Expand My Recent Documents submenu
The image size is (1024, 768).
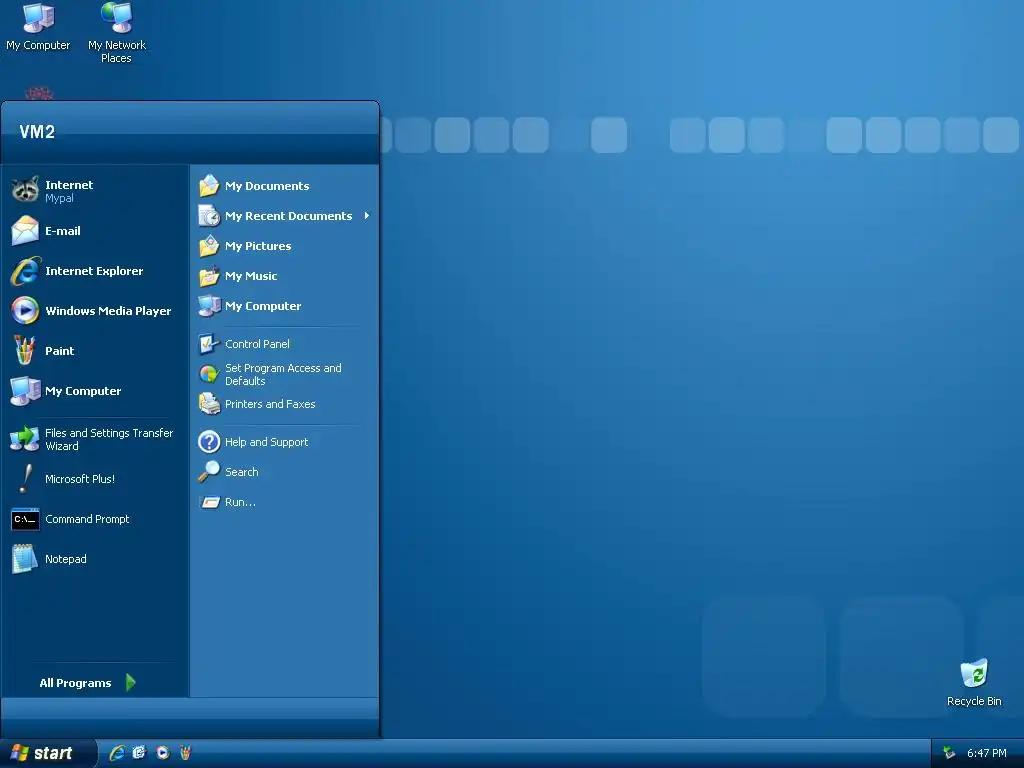[285, 216]
